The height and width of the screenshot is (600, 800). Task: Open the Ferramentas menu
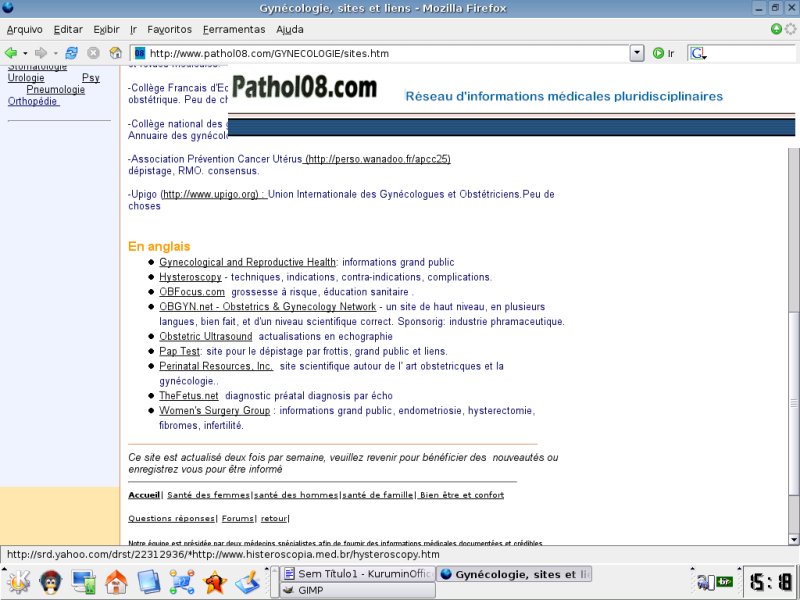click(234, 29)
